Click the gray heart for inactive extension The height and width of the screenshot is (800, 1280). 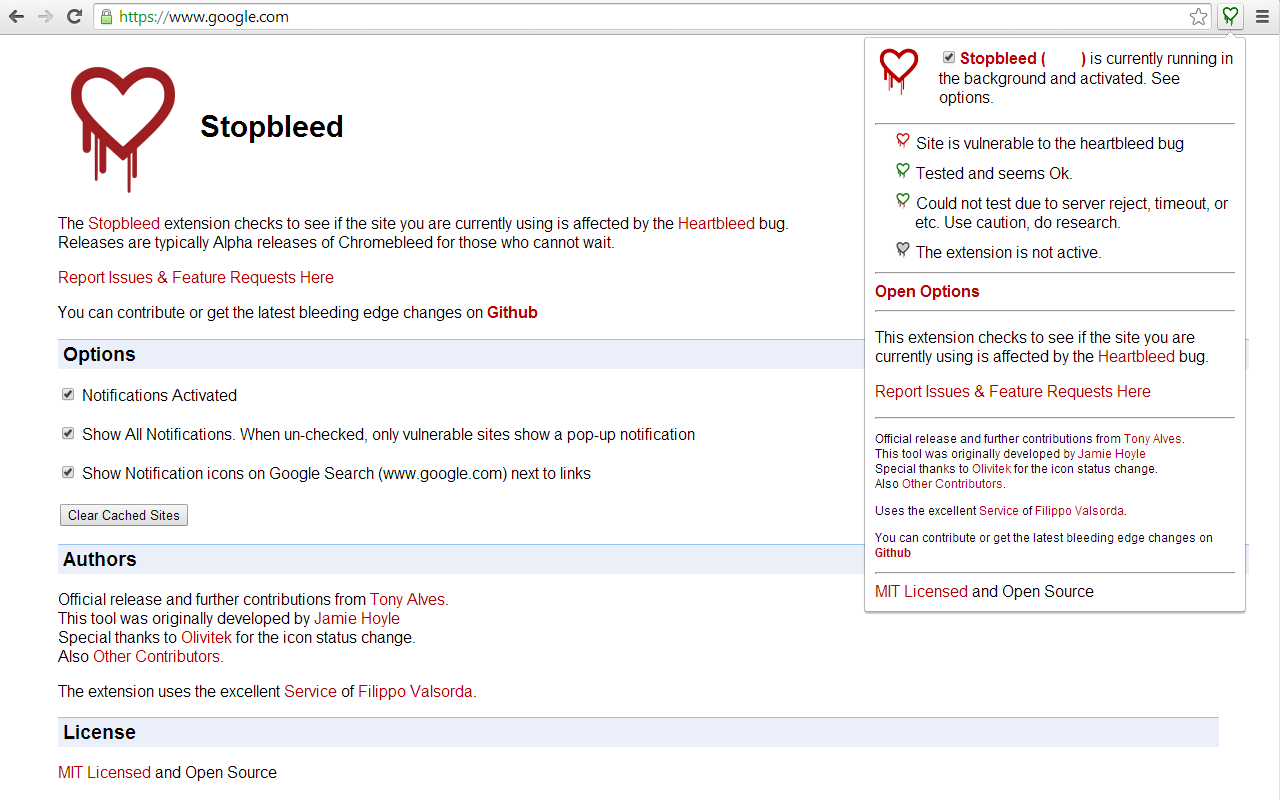point(903,251)
